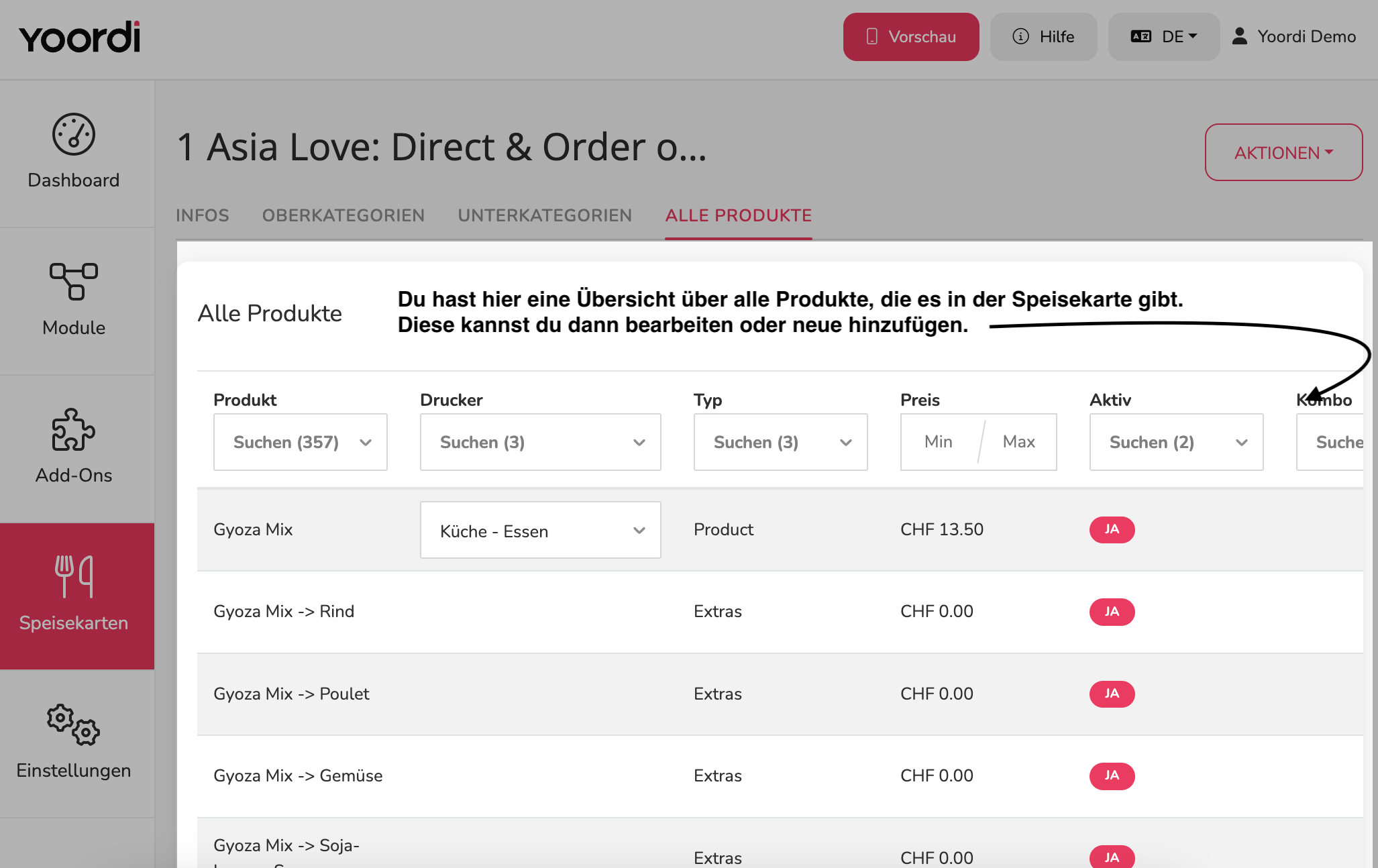This screenshot has height=868, width=1378.
Task: Open the AKTIONEN menu button
Action: (1283, 152)
